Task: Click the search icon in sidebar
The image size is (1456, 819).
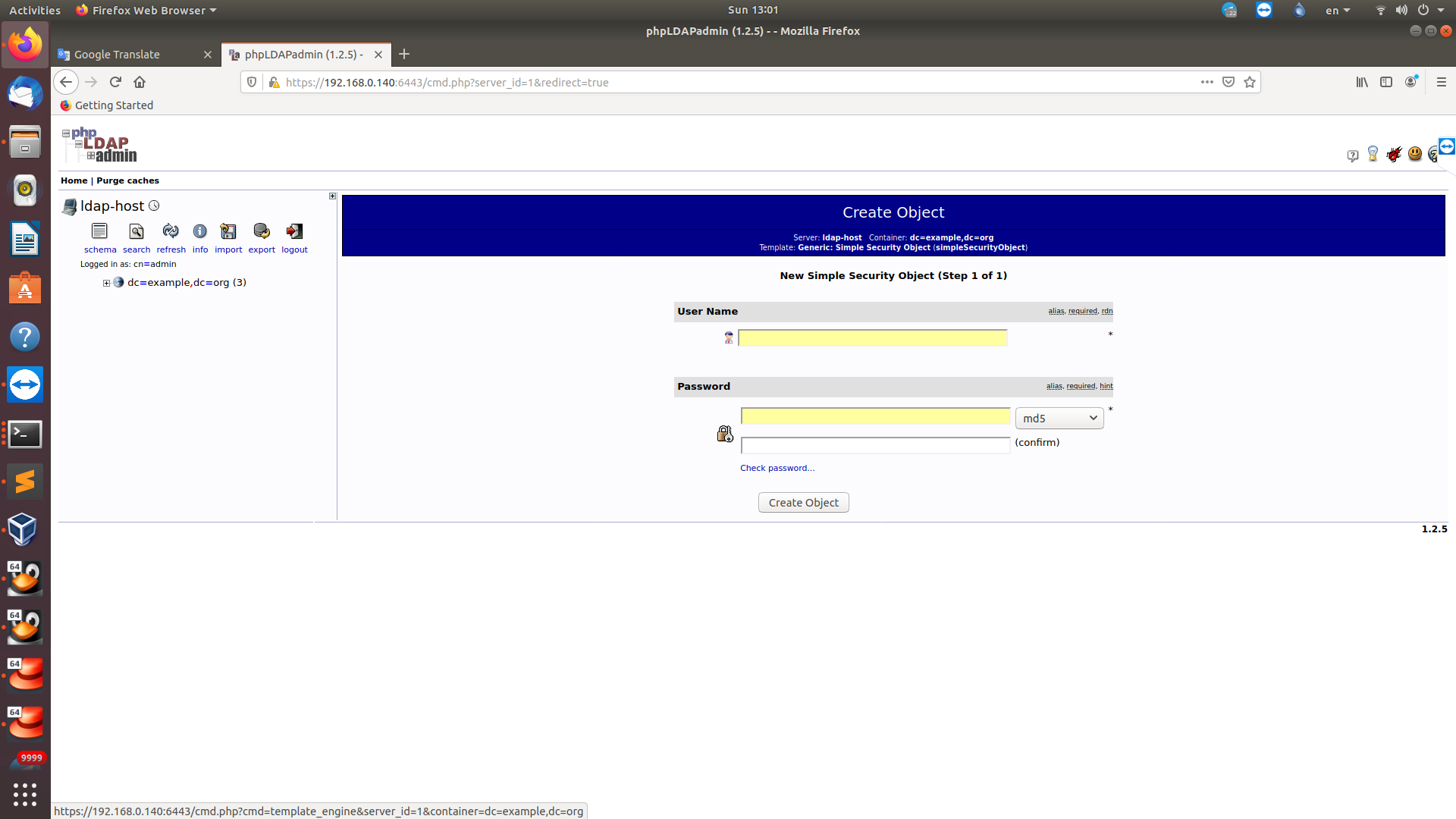Action: [136, 231]
